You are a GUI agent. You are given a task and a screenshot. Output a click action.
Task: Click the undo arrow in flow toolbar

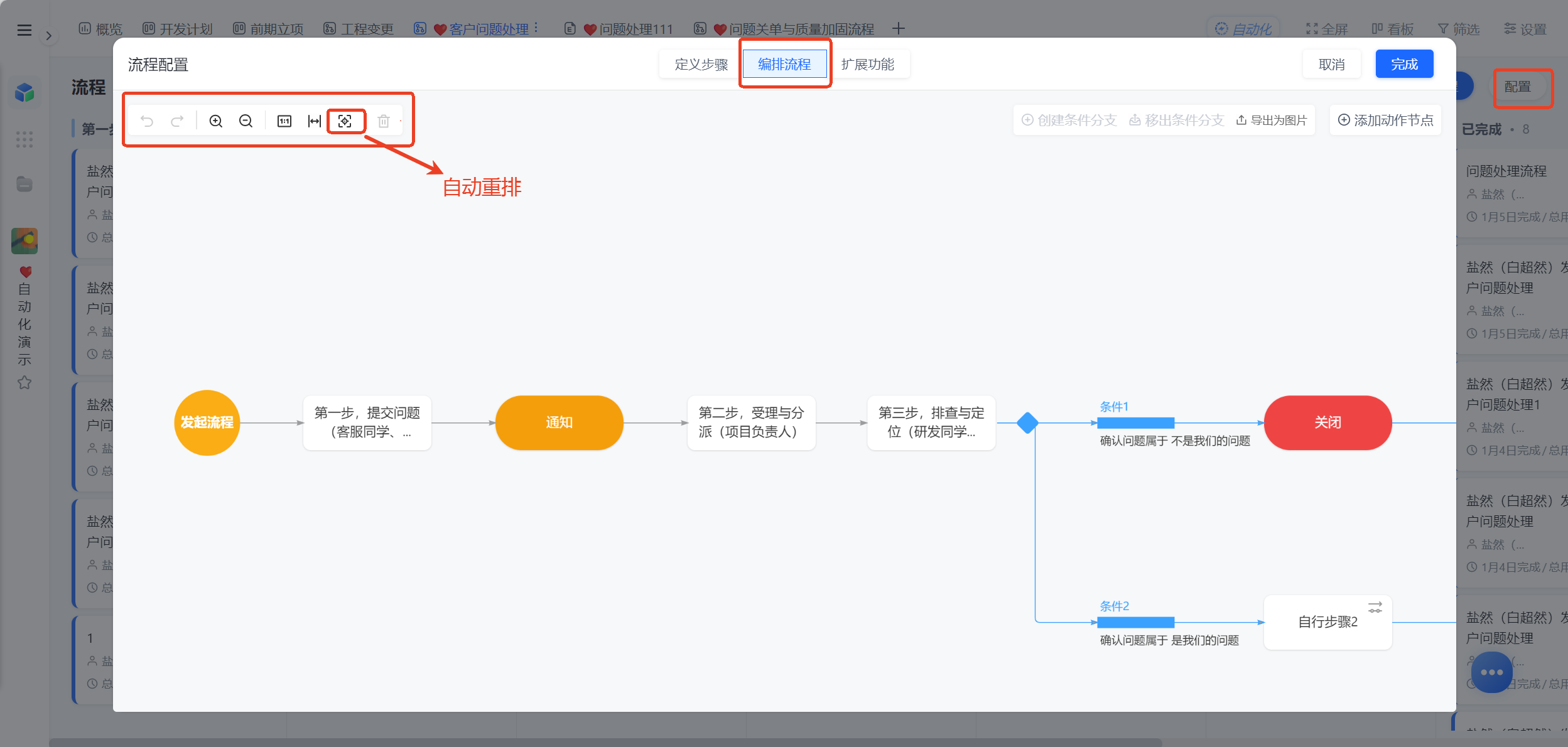point(147,121)
